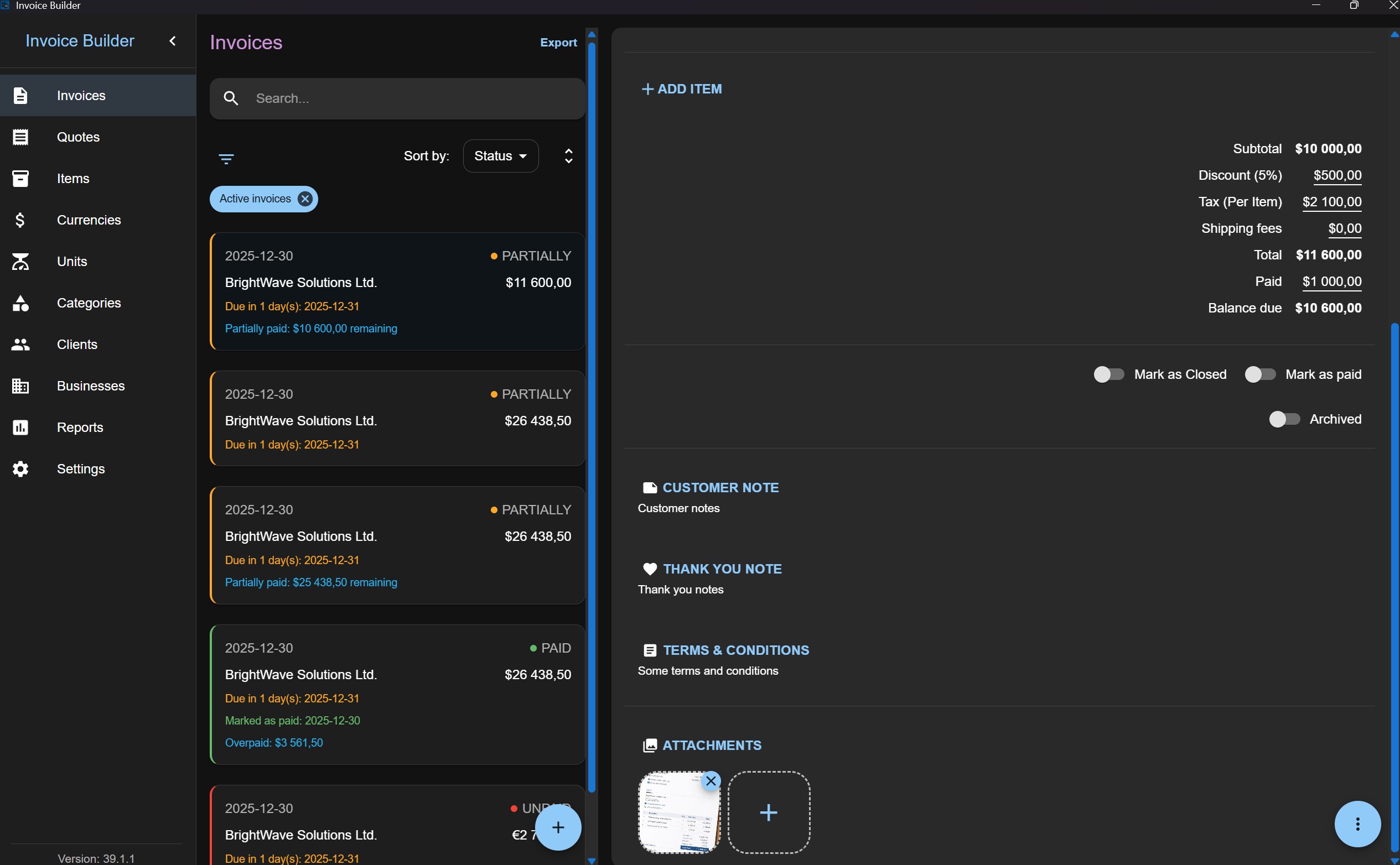Toggle sort direction arrows
1400x865 pixels.
[568, 156]
